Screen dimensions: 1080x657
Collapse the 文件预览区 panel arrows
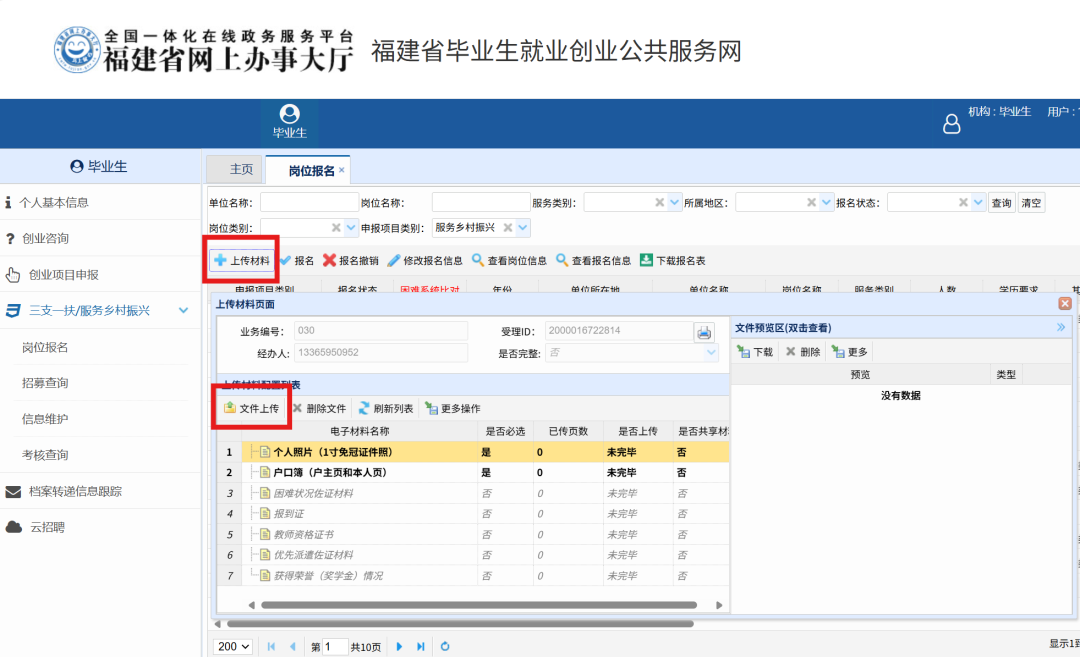click(x=1062, y=326)
